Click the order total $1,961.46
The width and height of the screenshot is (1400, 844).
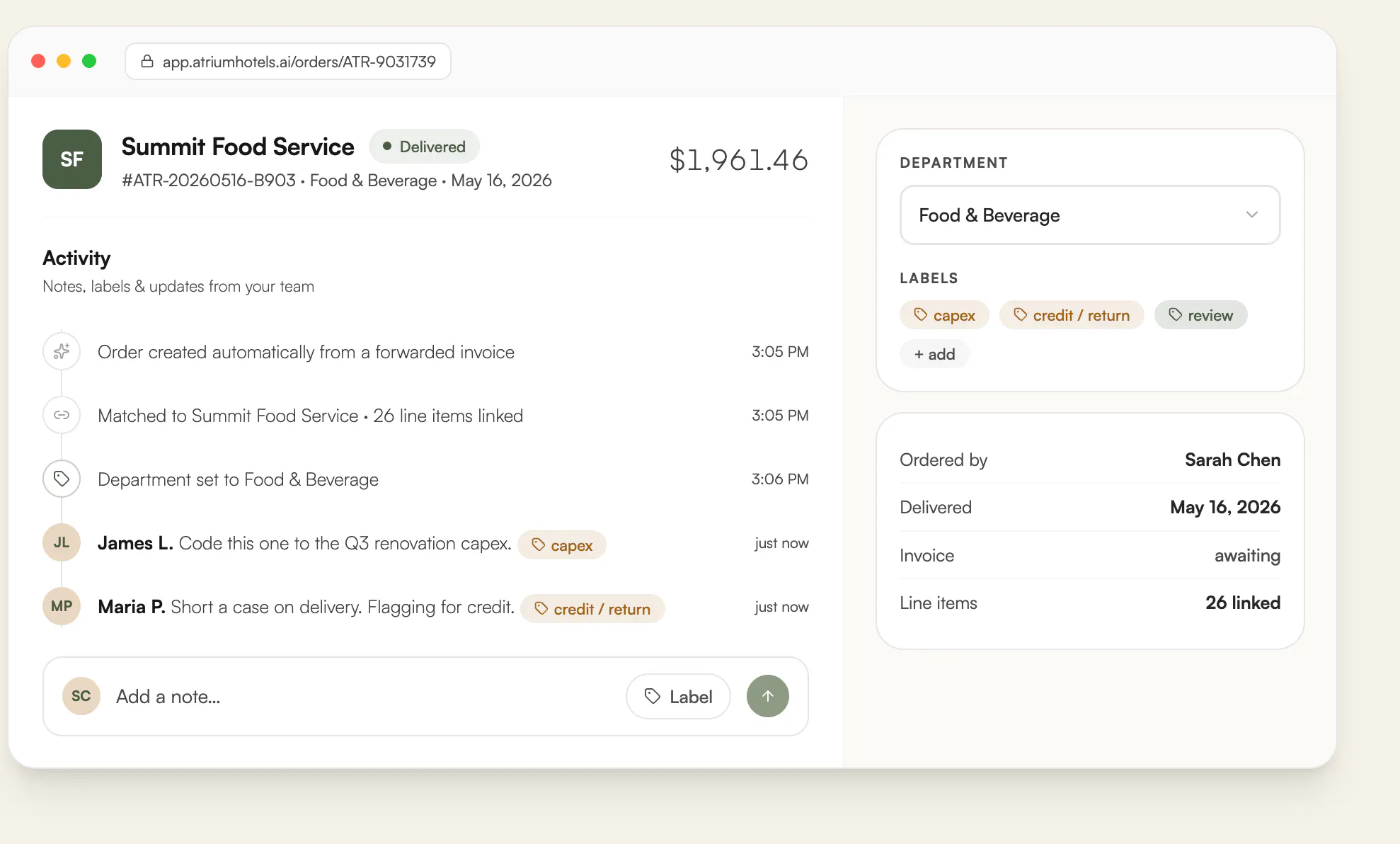(x=738, y=160)
